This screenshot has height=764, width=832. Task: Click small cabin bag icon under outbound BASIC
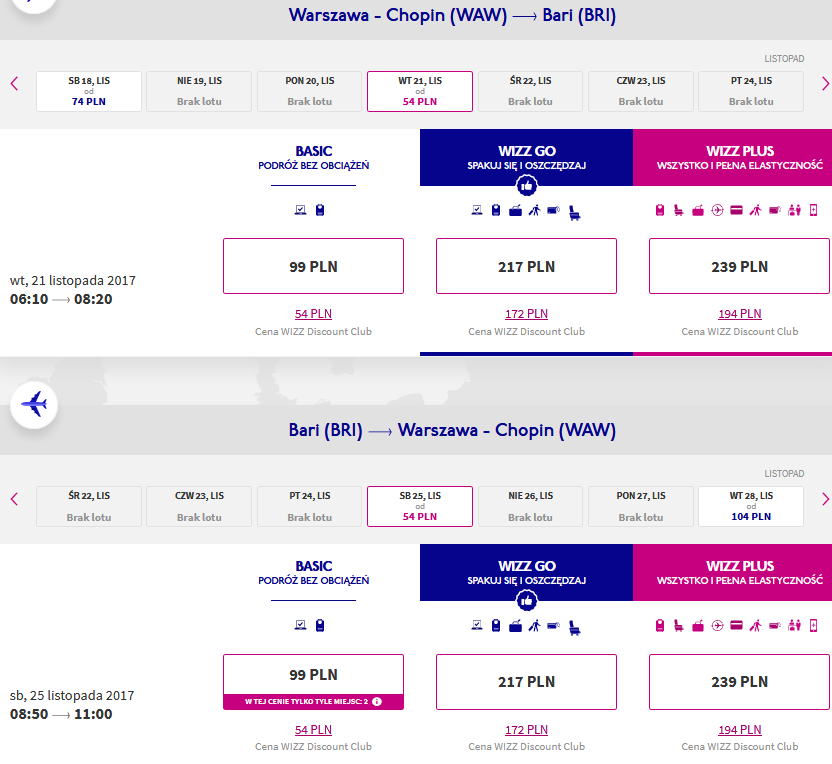click(319, 210)
